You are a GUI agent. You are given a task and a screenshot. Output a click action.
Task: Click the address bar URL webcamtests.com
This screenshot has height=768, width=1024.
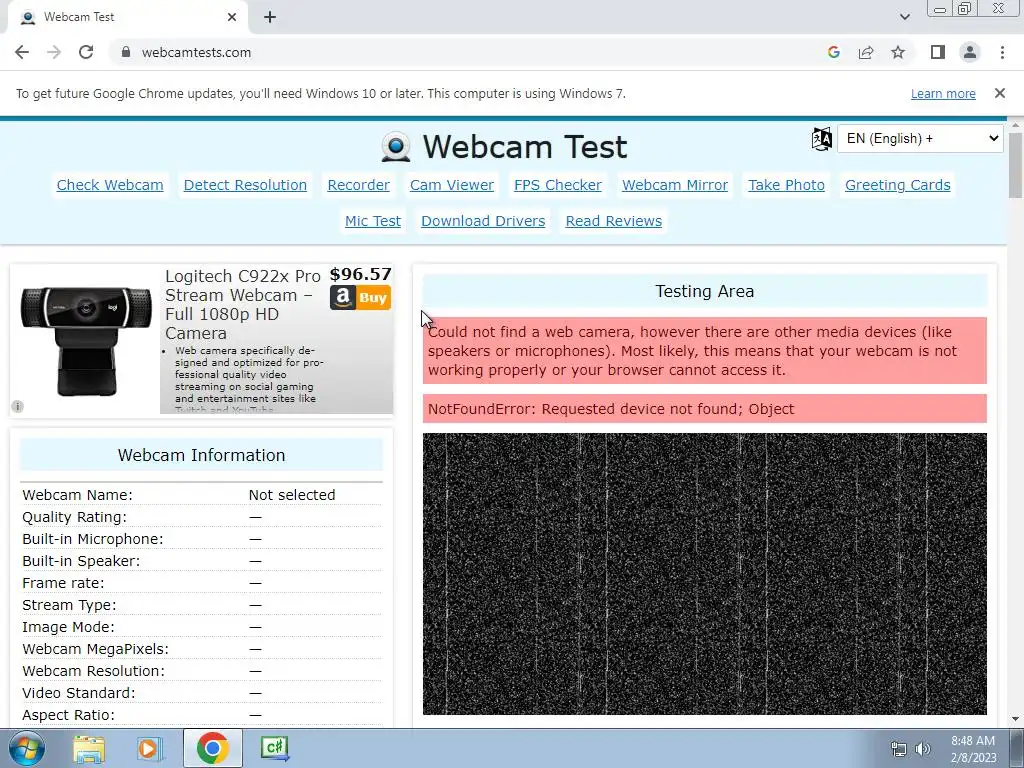pyautogui.click(x=197, y=52)
